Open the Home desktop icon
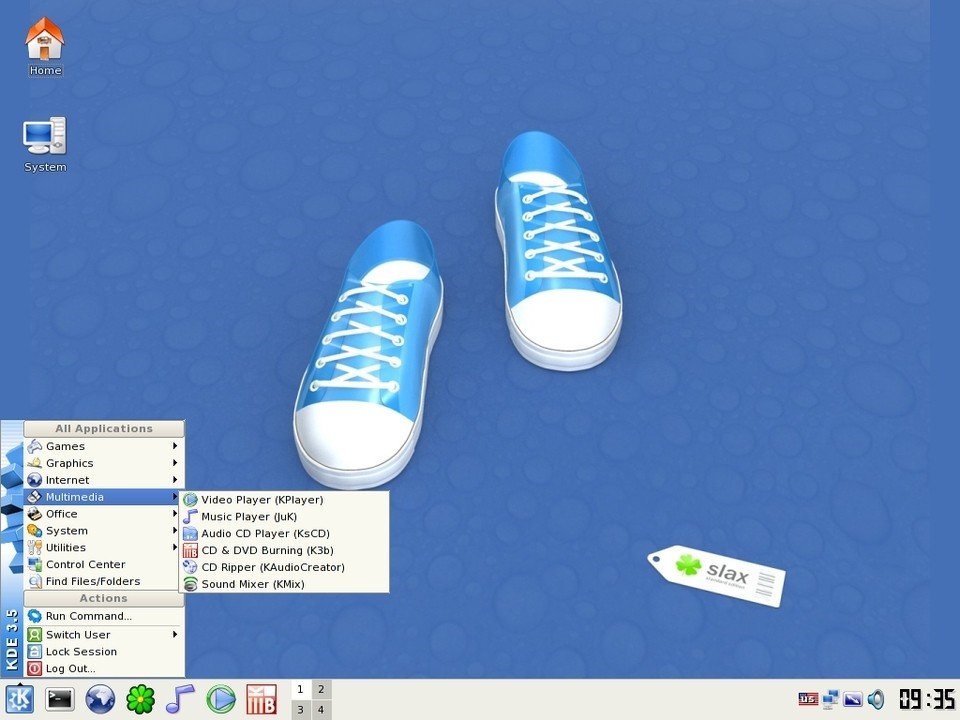The image size is (960, 720). click(45, 43)
